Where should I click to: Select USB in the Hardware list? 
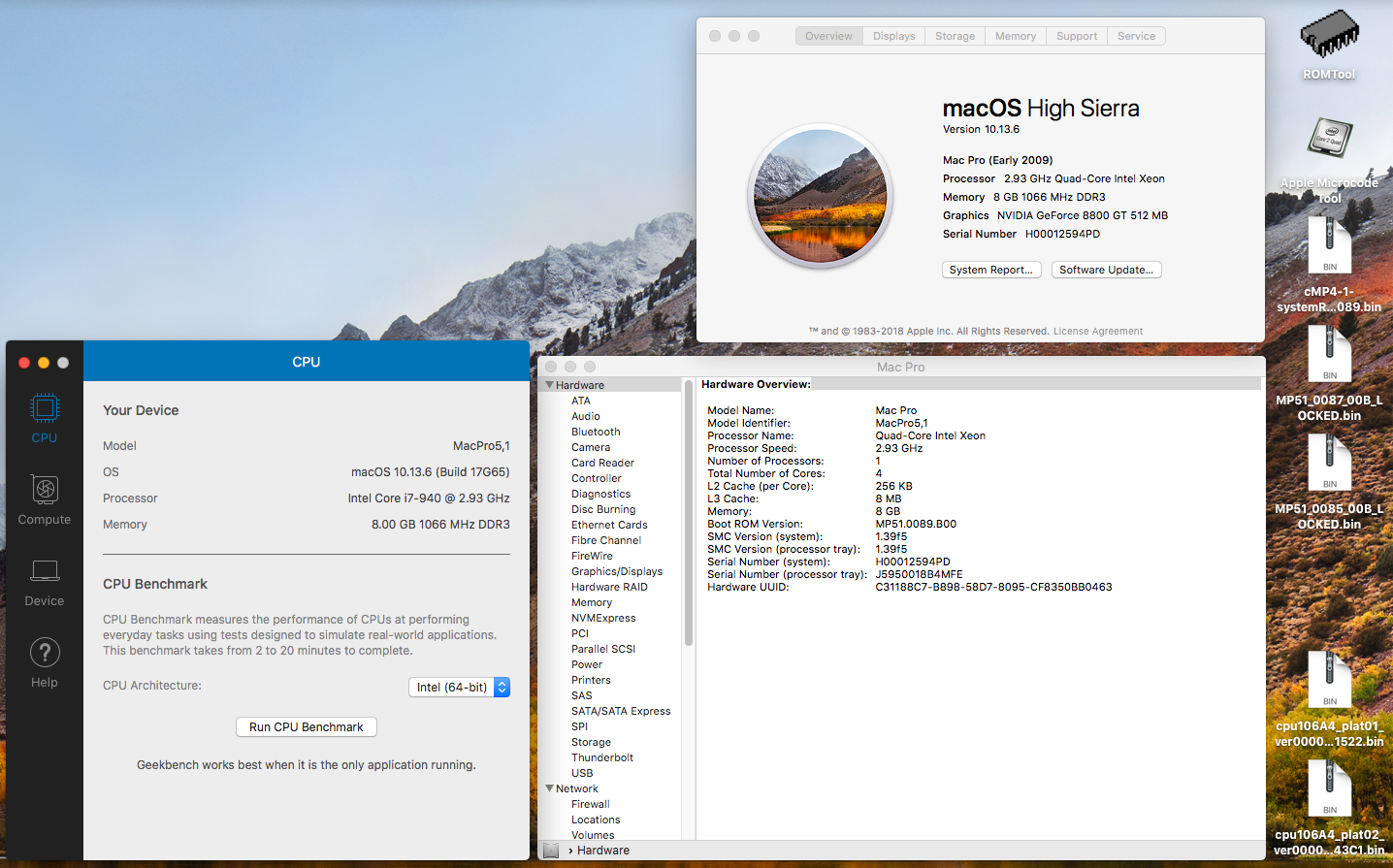pyautogui.click(x=582, y=773)
